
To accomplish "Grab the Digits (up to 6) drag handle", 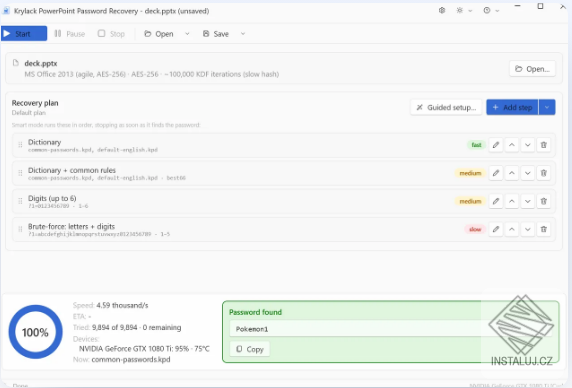I will tap(20, 201).
